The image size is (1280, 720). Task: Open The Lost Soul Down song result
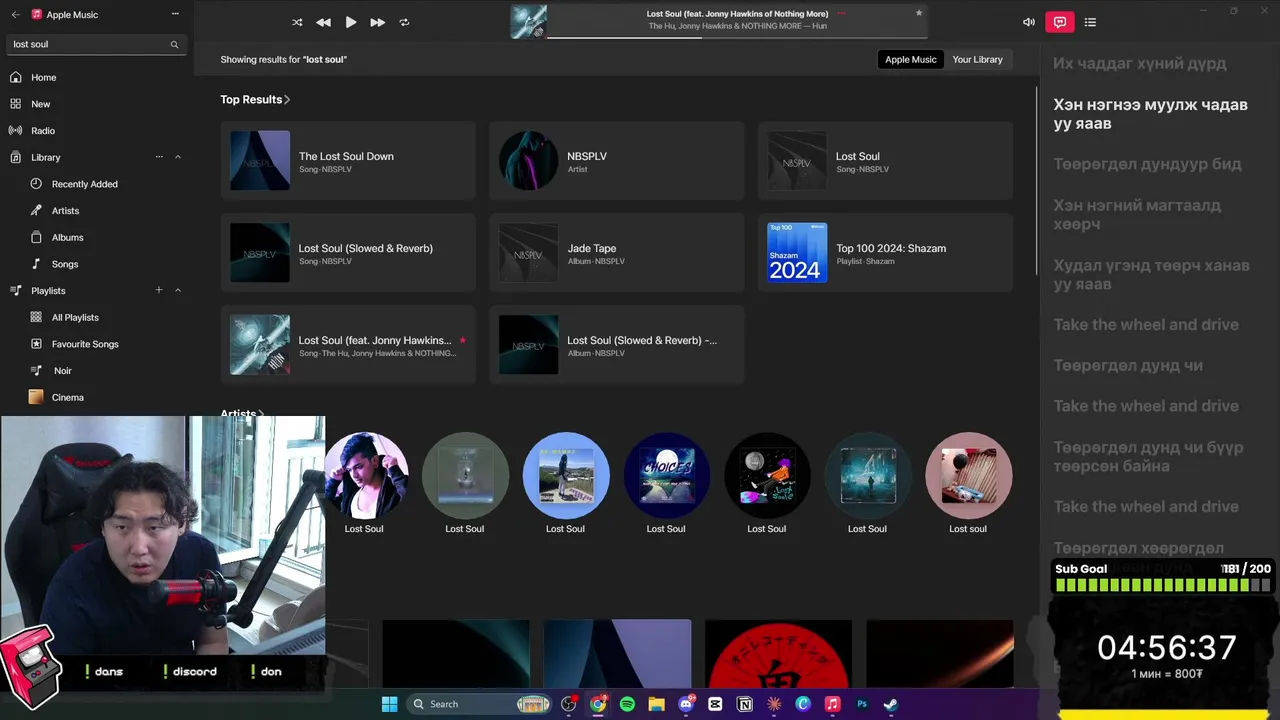pos(348,160)
